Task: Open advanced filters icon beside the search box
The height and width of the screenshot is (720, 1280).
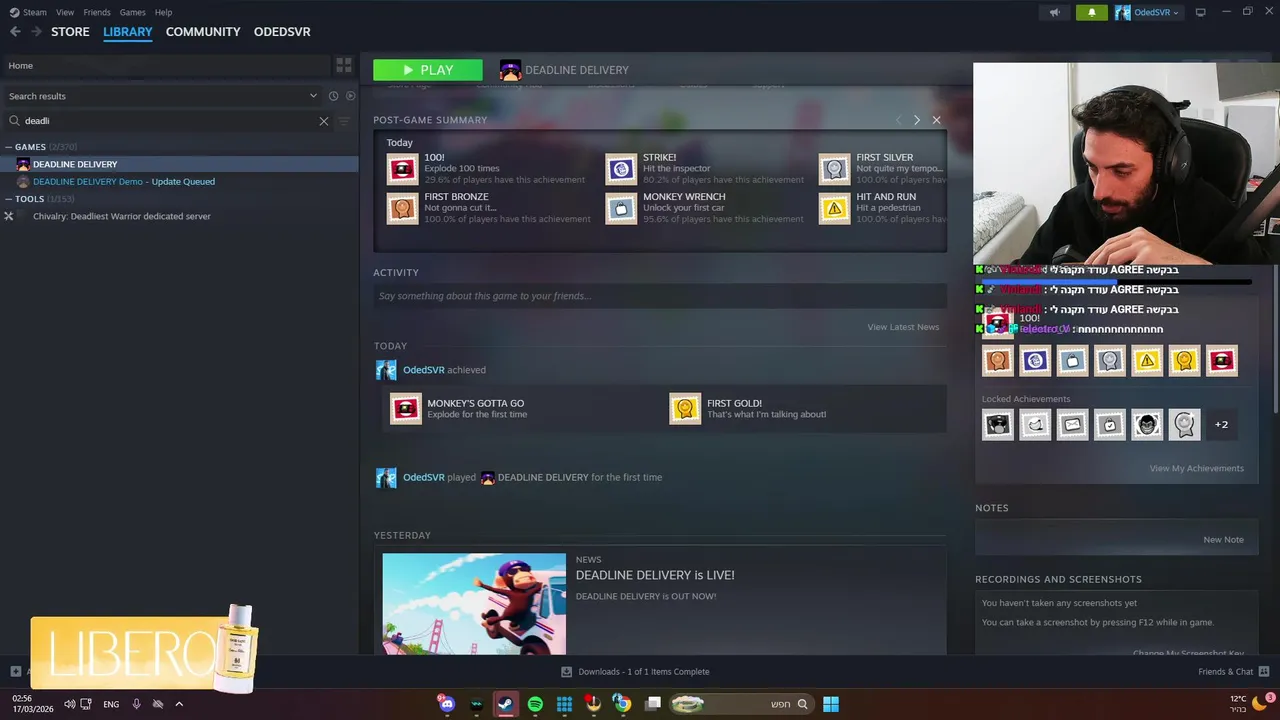Action: tap(344, 121)
